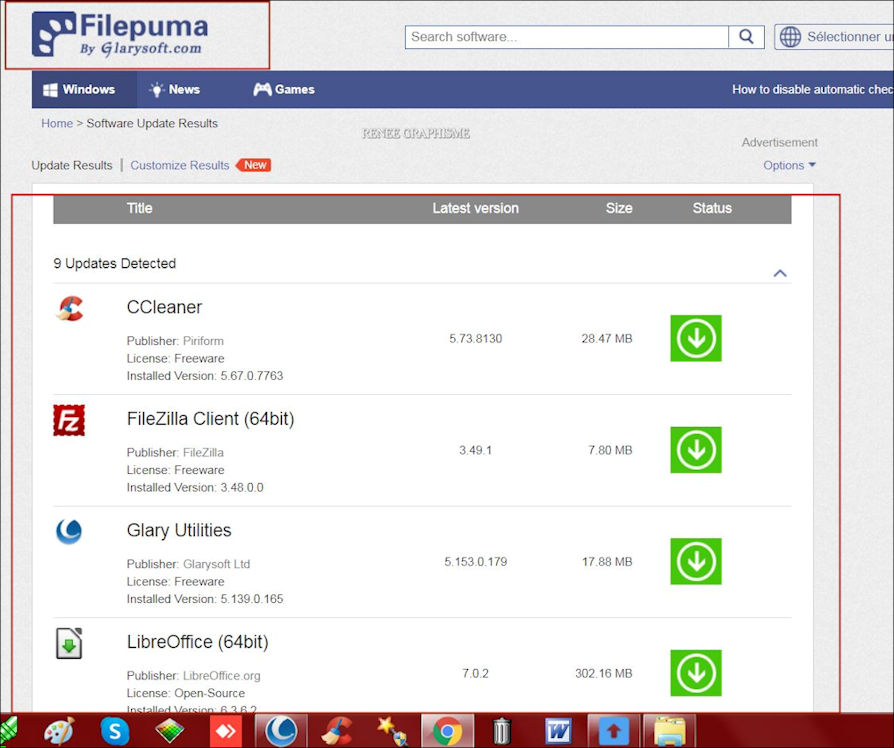894x748 pixels.
Task: Open File Explorer from the taskbar
Action: [x=669, y=731]
